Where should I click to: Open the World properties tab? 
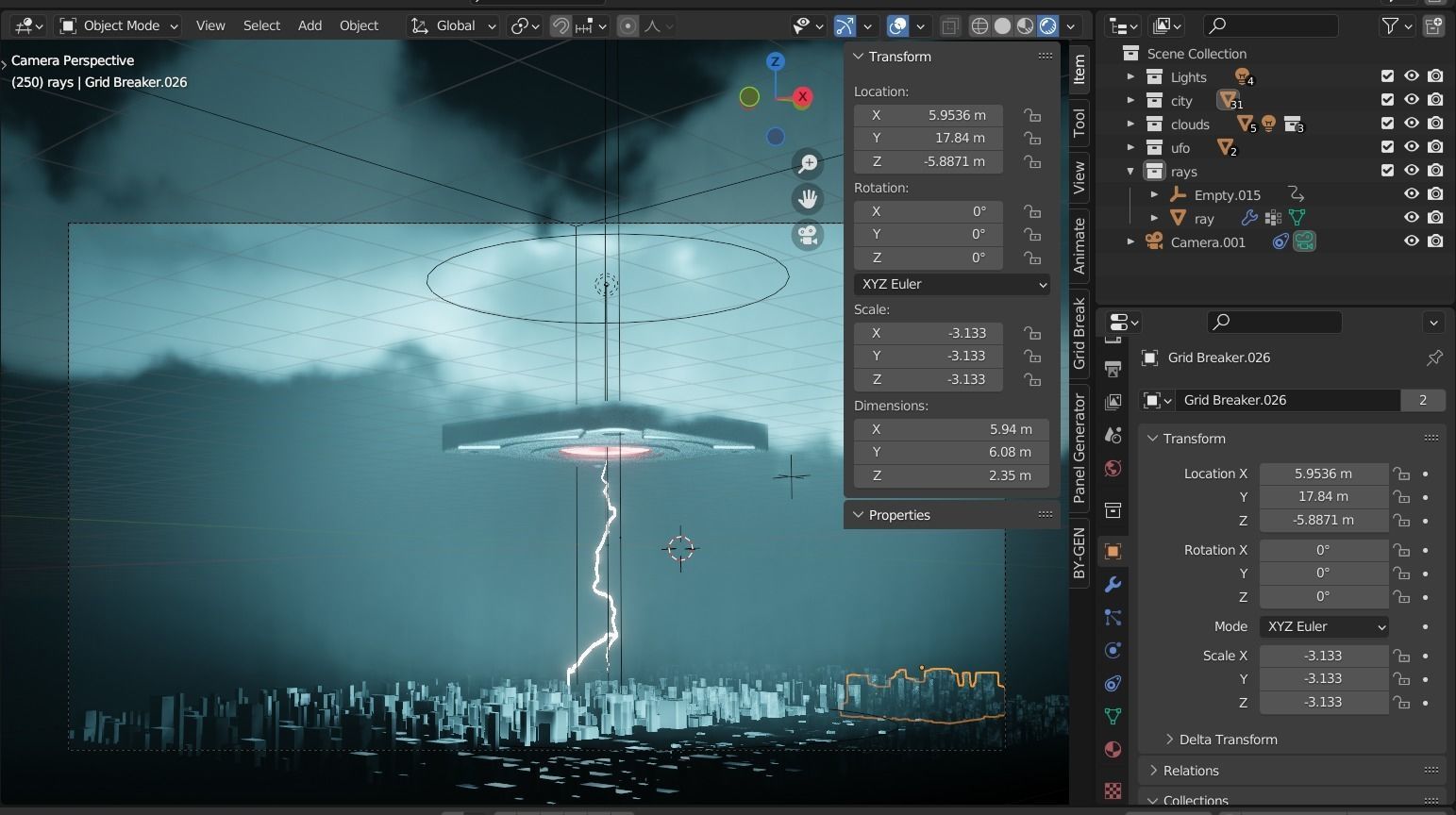tap(1113, 468)
